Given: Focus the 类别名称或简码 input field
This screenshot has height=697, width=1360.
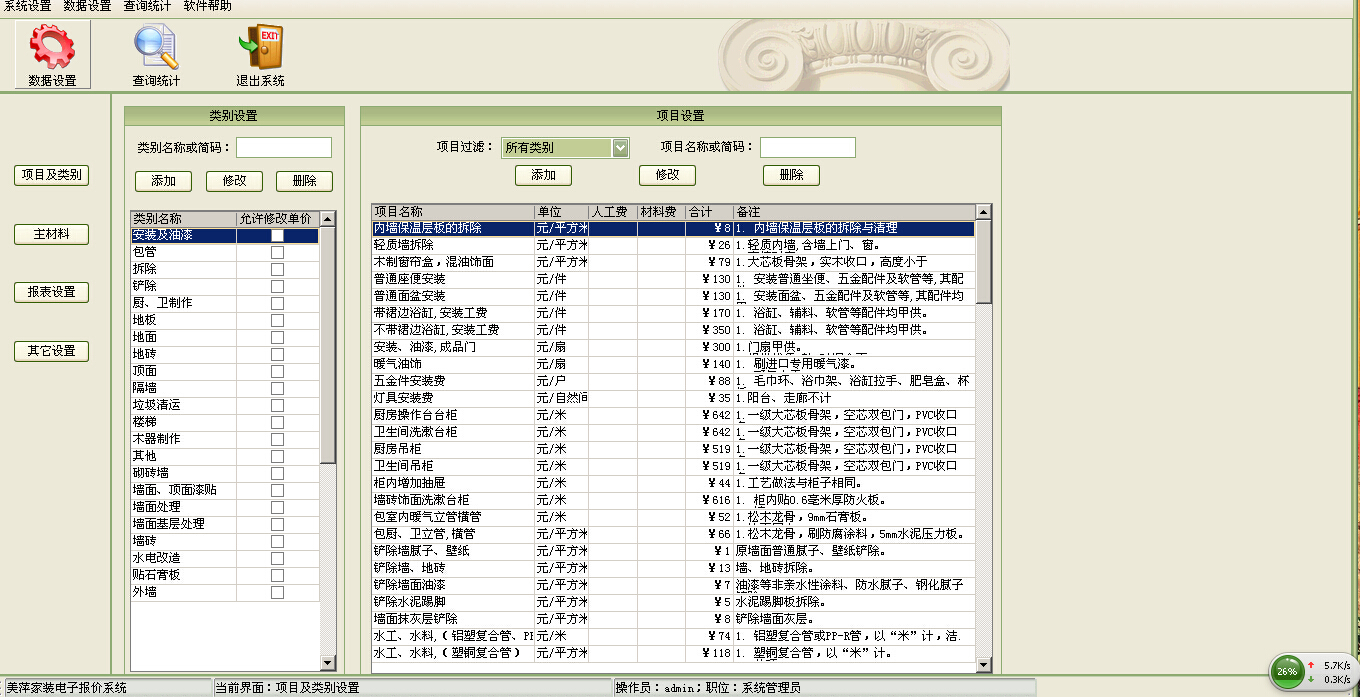Looking at the screenshot, I should pyautogui.click(x=284, y=148).
